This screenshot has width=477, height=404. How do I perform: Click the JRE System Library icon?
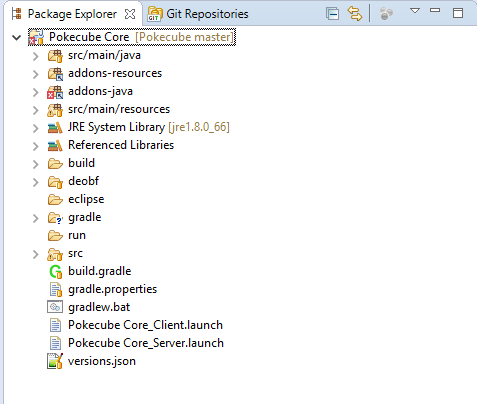point(55,128)
